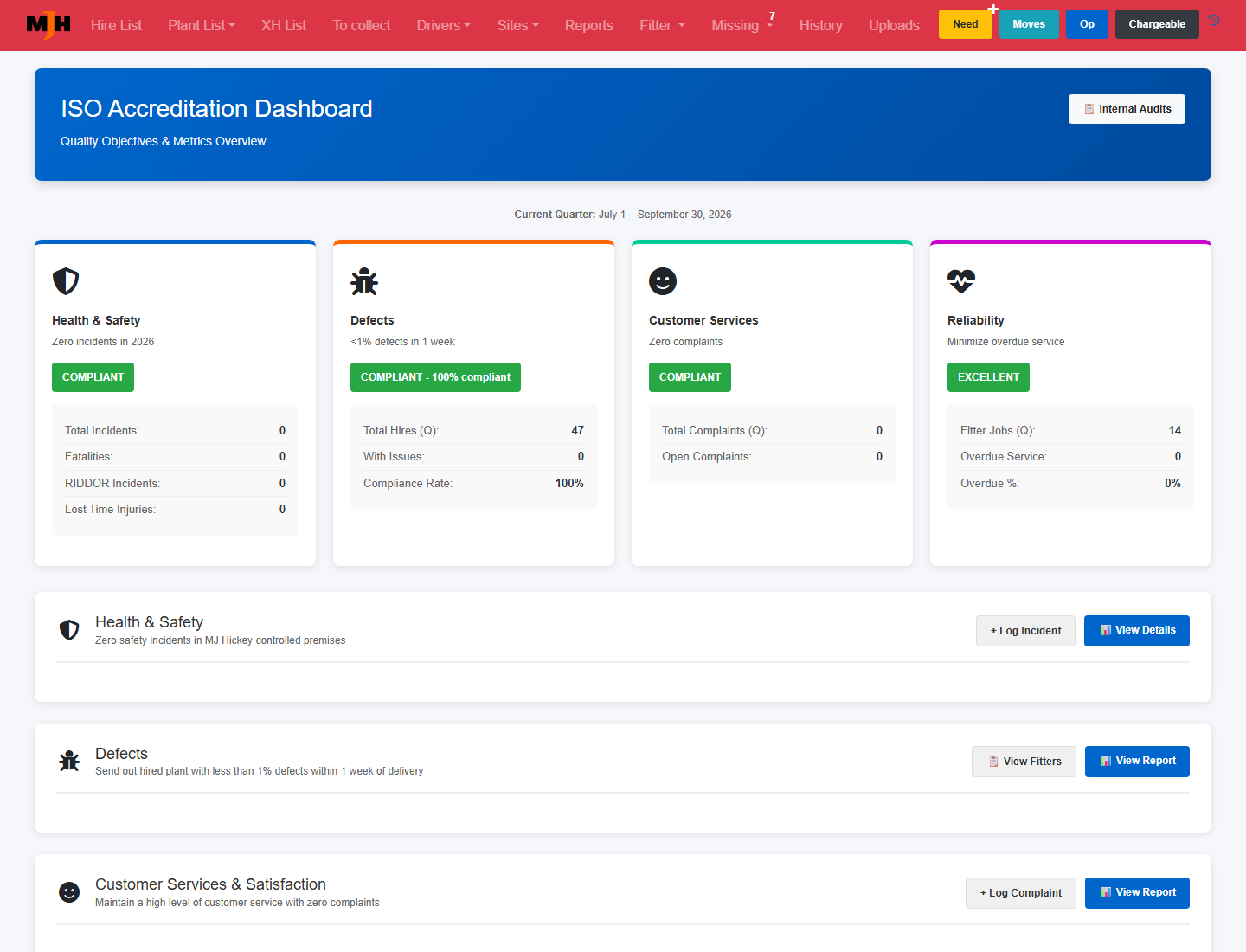Click View Report in the Defects section

tap(1137, 762)
